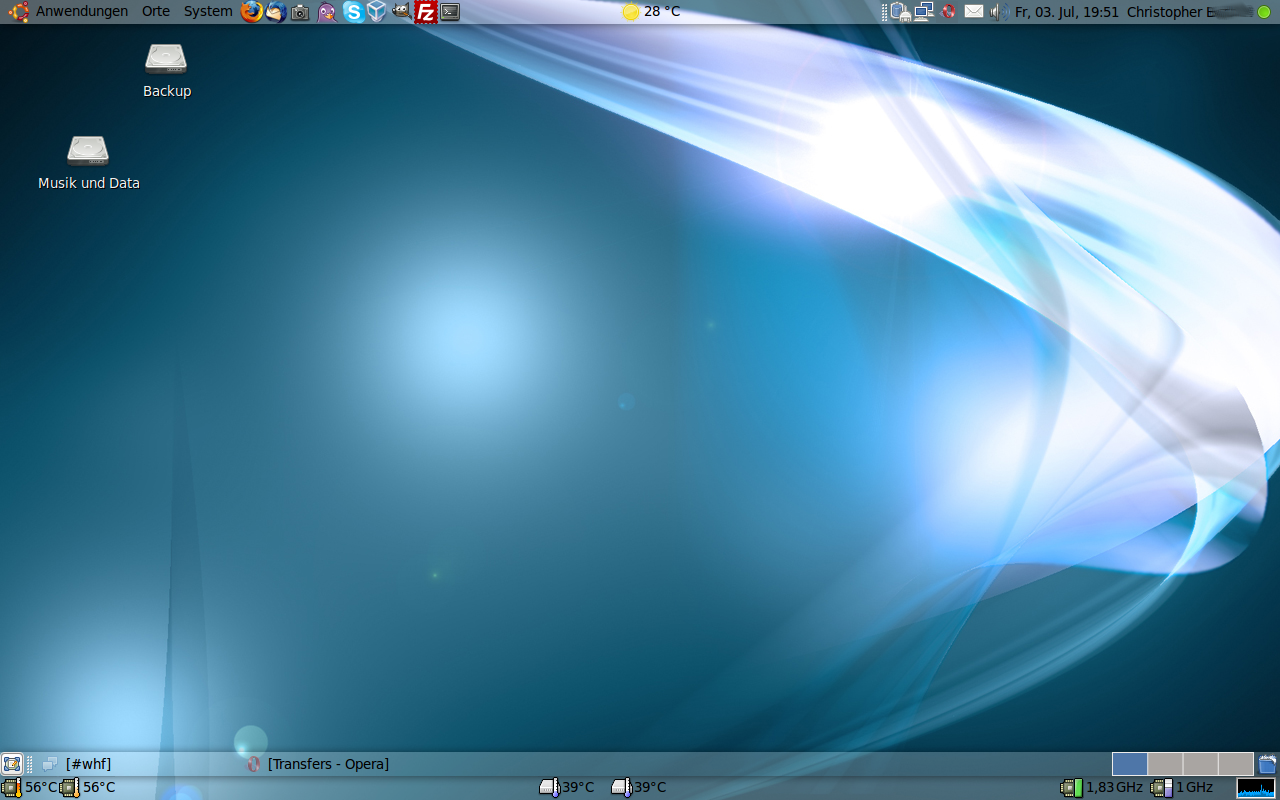1280x800 pixels.
Task: Restore the Transfers - Opera window
Action: (x=328, y=764)
